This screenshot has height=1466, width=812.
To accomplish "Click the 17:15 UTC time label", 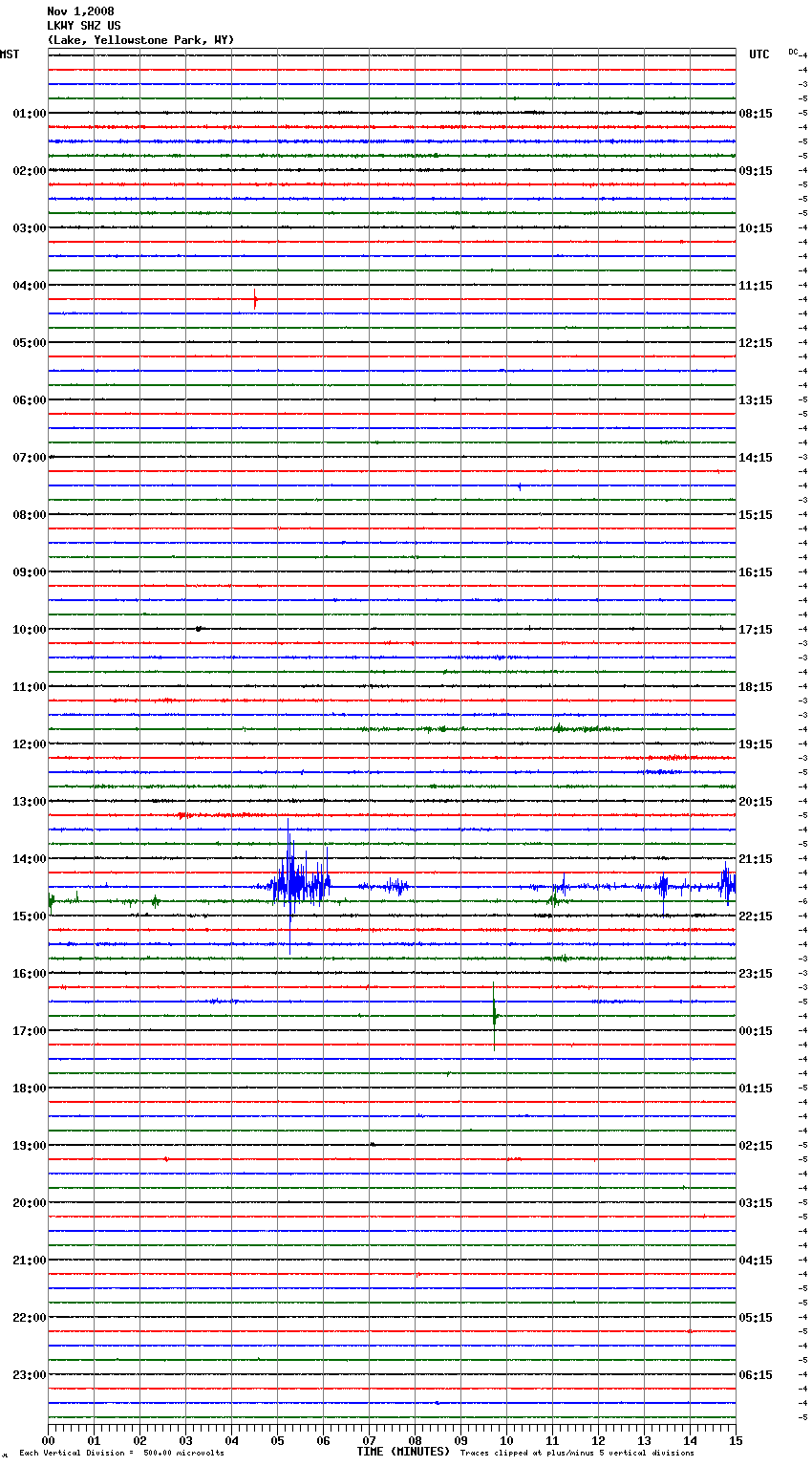I will click(x=756, y=630).
